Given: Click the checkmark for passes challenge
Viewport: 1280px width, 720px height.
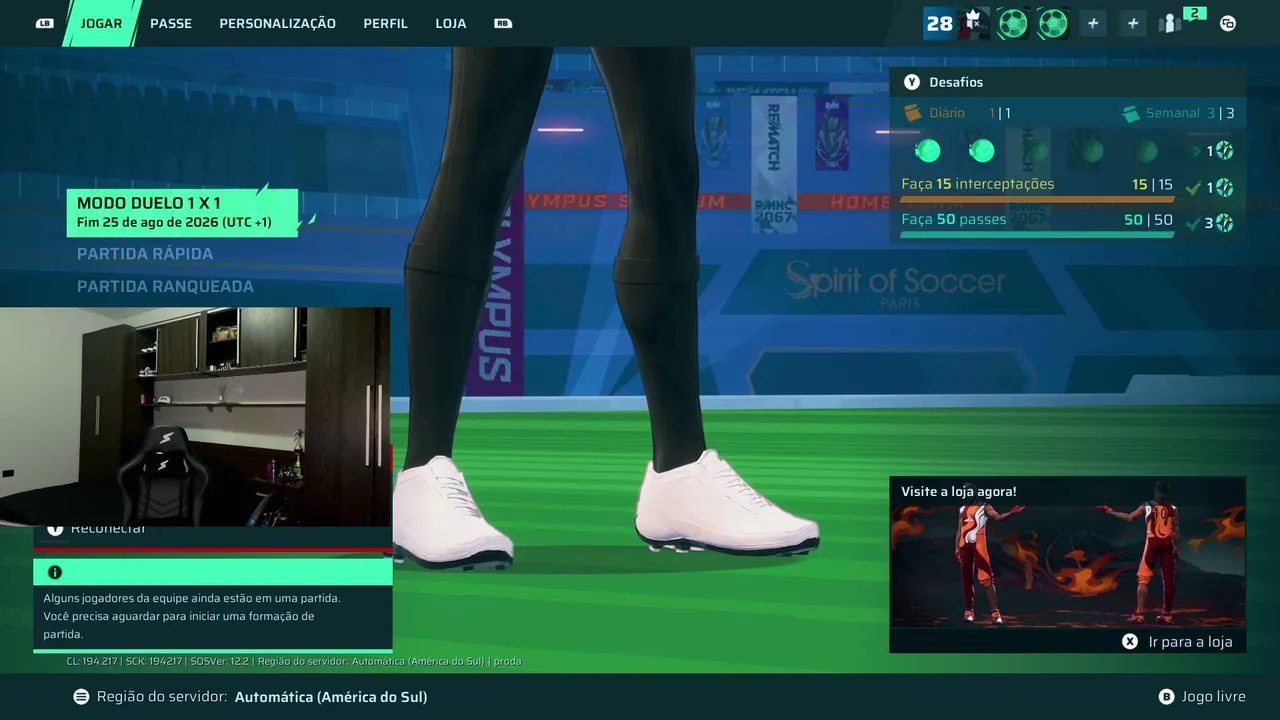Looking at the screenshot, I should (1192, 223).
